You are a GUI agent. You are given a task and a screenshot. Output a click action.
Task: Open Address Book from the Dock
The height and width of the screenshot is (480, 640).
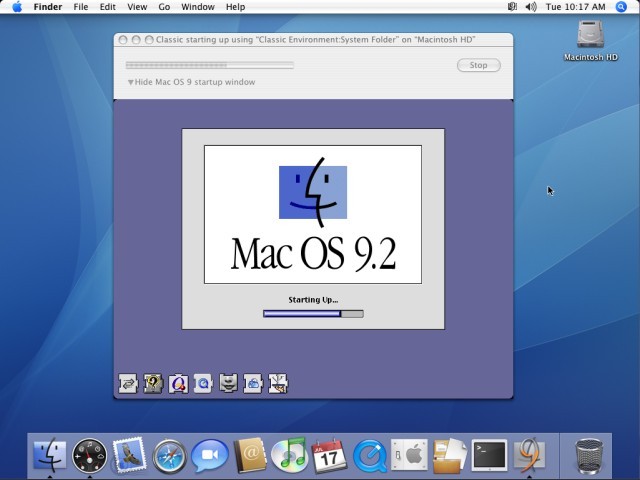[250, 455]
